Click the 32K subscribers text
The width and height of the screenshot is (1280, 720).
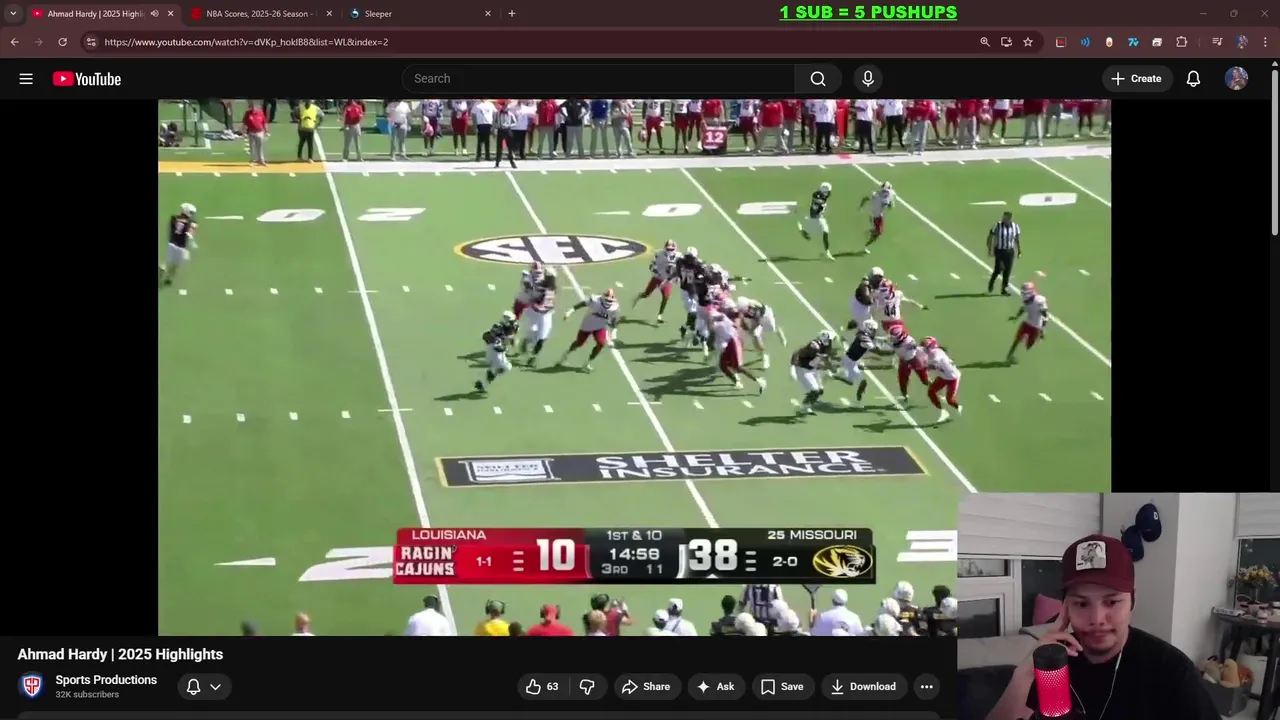87,695
